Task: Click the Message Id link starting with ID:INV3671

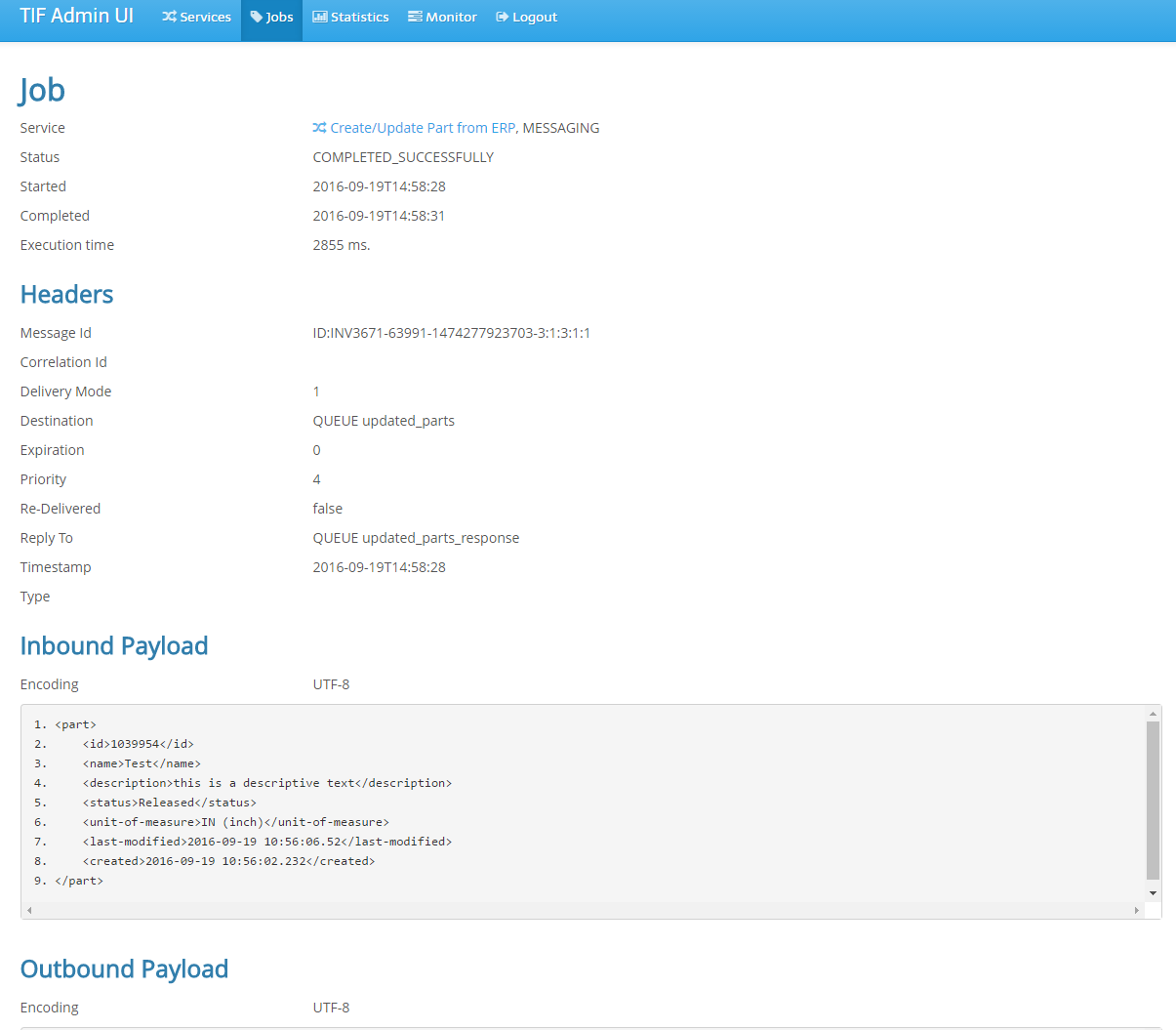Action: click(451, 332)
